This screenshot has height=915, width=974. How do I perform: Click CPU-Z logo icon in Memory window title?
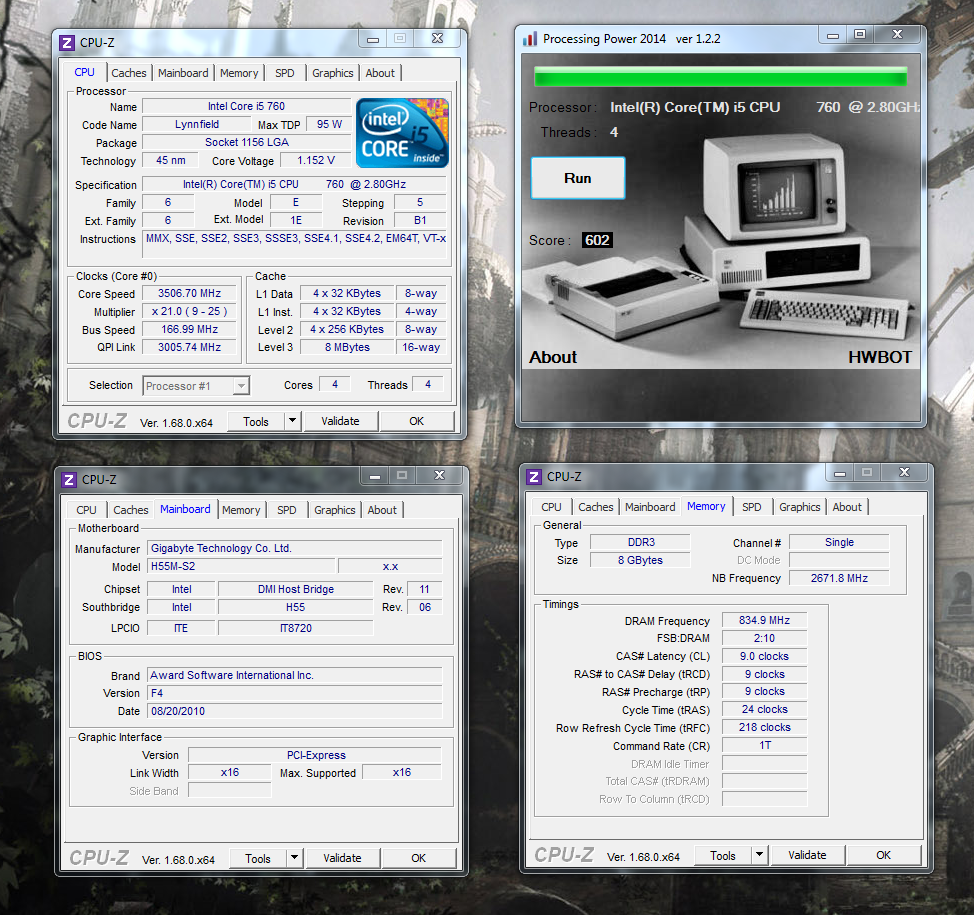click(x=534, y=476)
